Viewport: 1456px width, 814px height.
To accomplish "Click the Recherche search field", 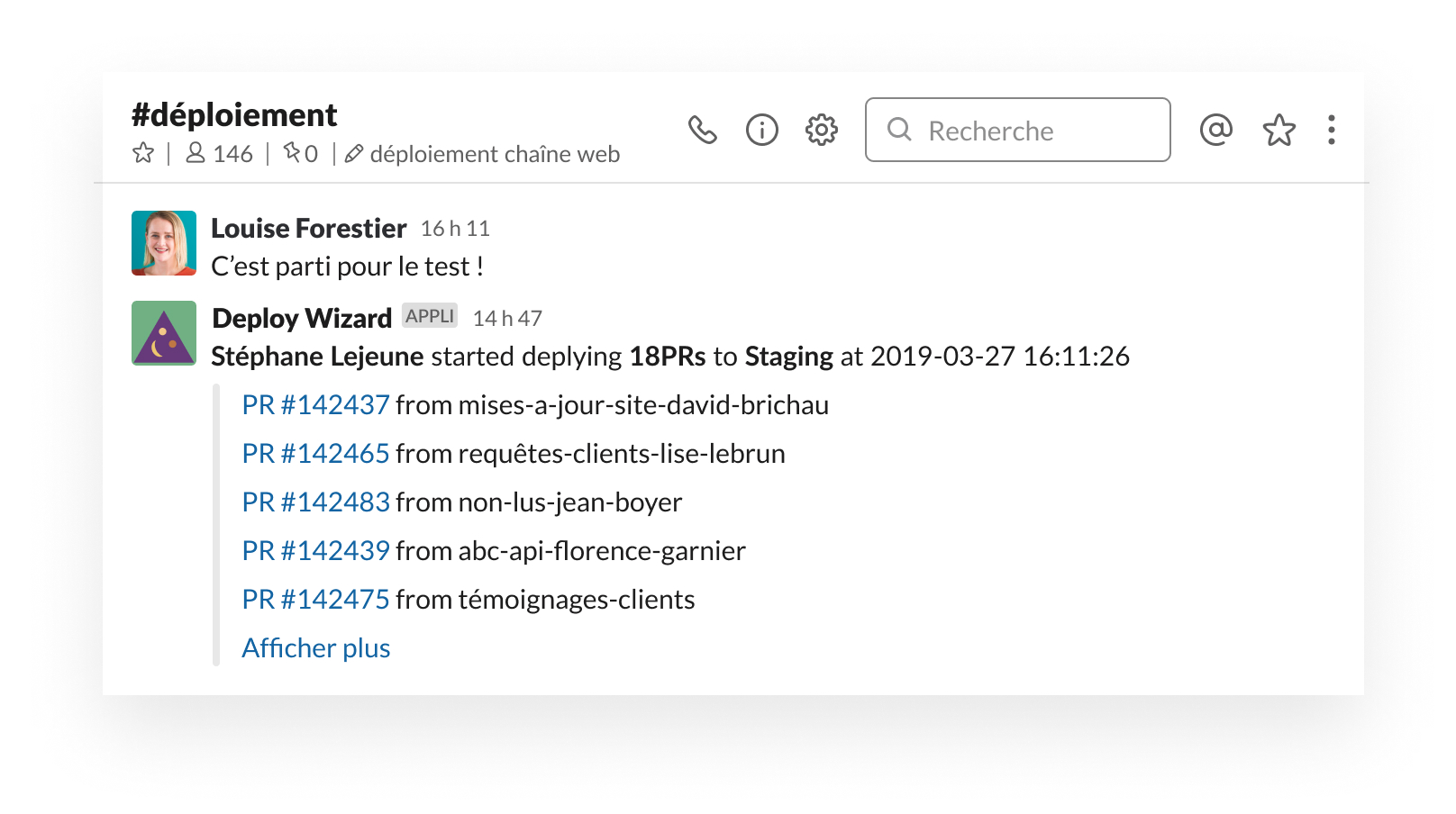I will pos(1017,130).
